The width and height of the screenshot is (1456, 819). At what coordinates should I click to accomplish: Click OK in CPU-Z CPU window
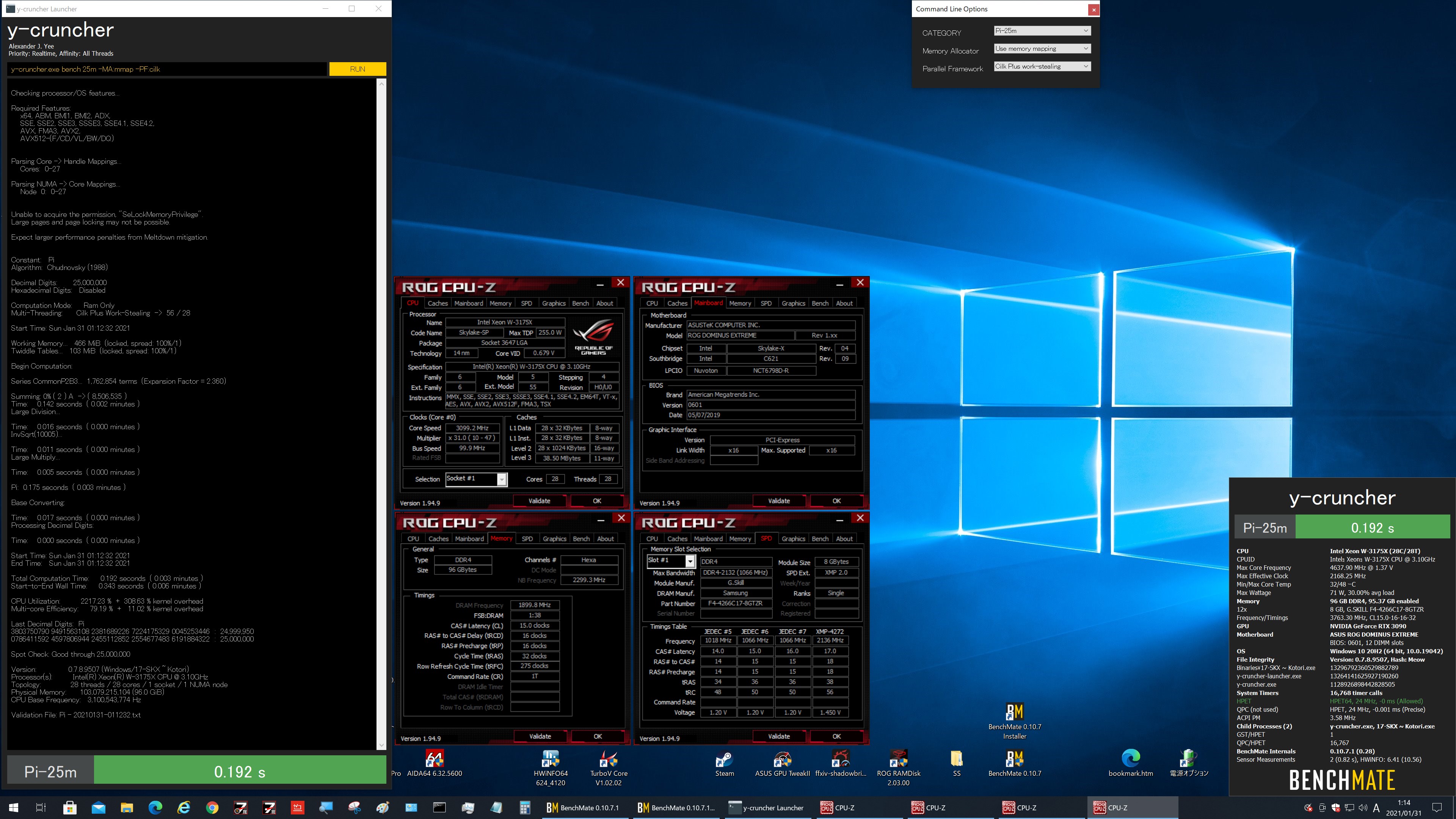[597, 501]
